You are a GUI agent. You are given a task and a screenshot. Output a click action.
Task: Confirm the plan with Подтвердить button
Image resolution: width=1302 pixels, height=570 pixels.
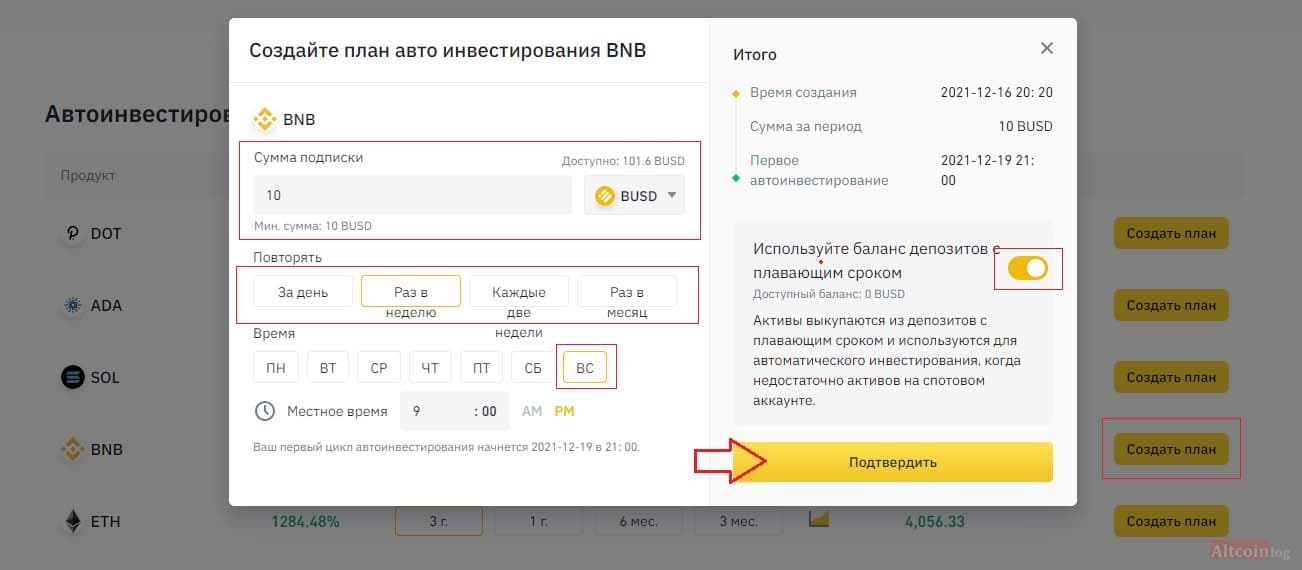[x=893, y=462]
